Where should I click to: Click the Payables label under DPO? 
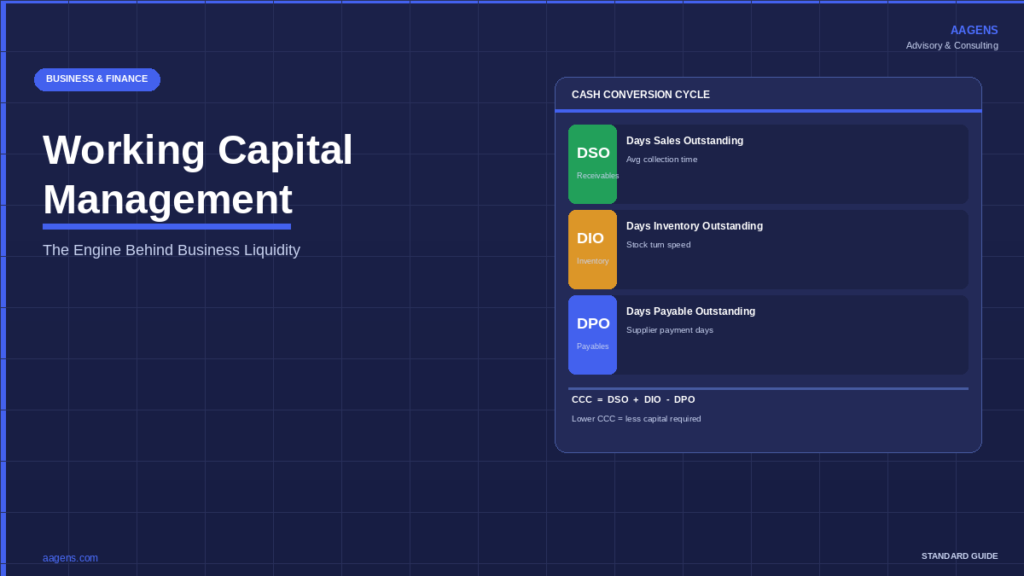(x=592, y=347)
